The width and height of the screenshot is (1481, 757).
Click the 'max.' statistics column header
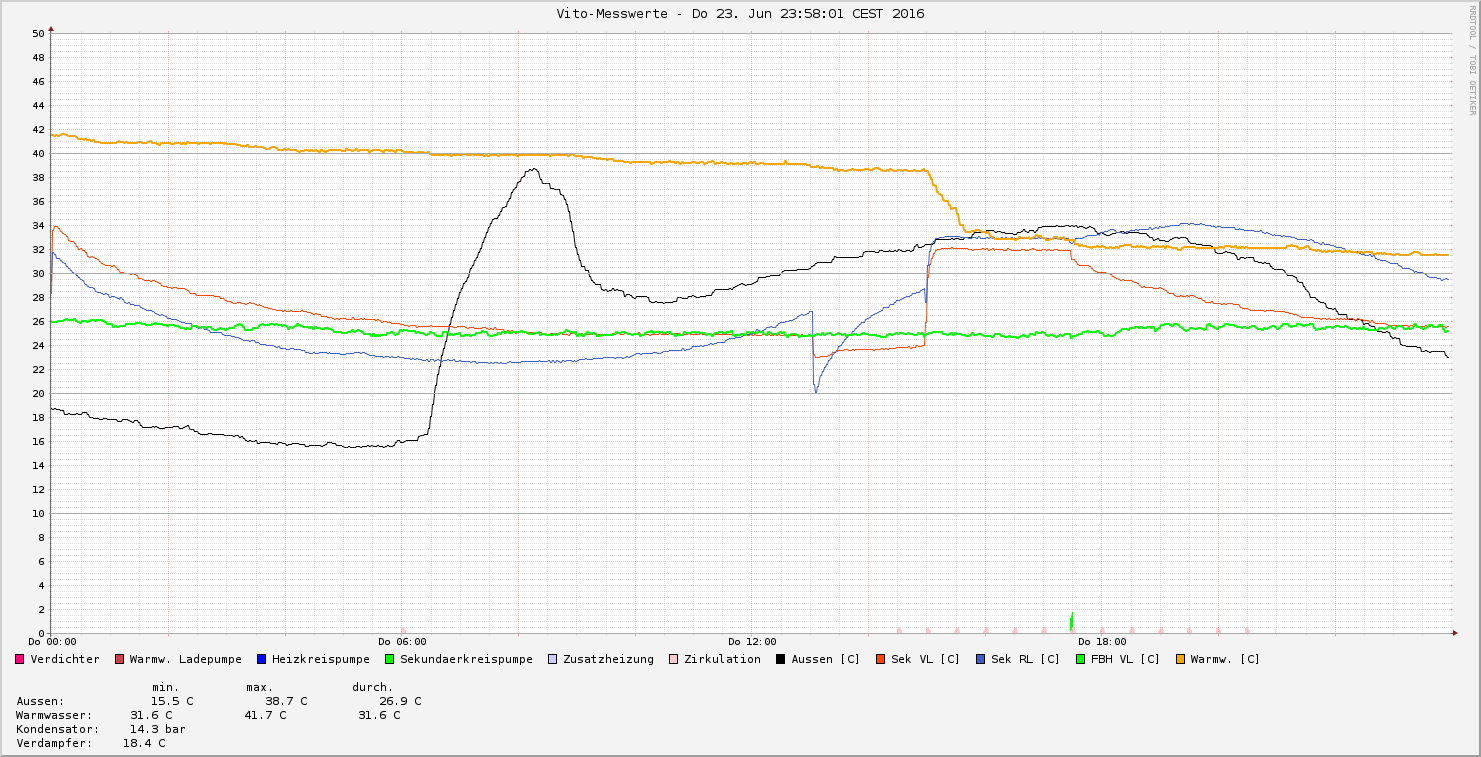coord(260,687)
